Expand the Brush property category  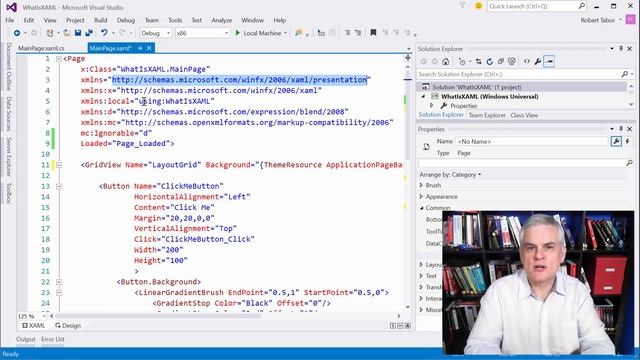coord(421,185)
